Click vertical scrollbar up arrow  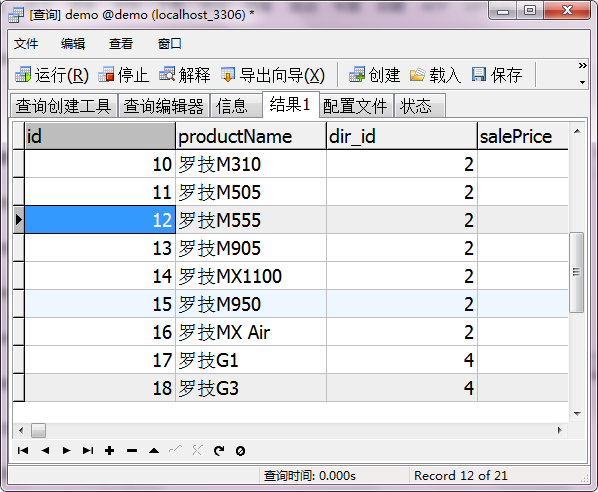click(x=577, y=132)
